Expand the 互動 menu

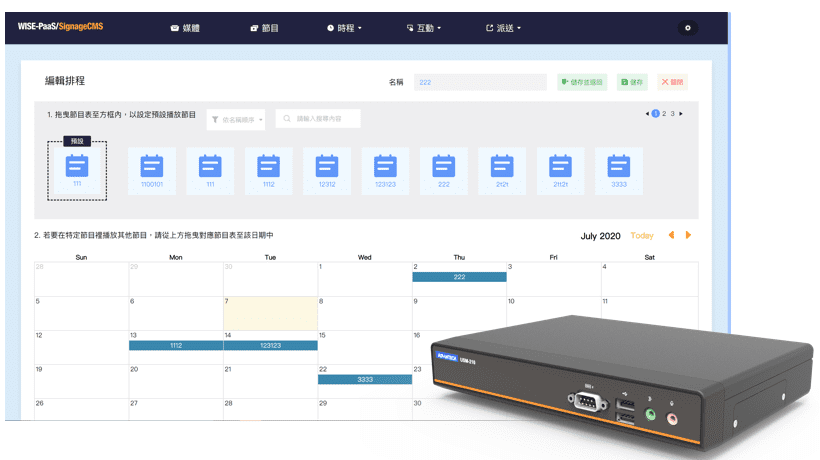(x=423, y=28)
